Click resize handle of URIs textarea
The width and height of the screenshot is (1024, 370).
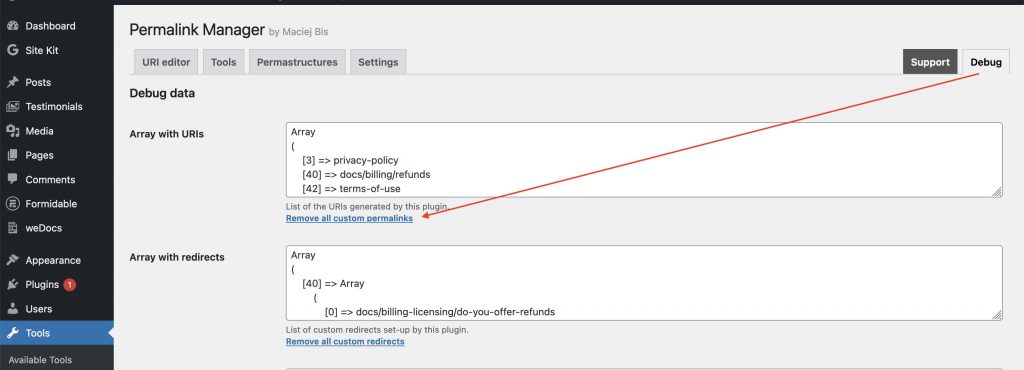pos(997,192)
